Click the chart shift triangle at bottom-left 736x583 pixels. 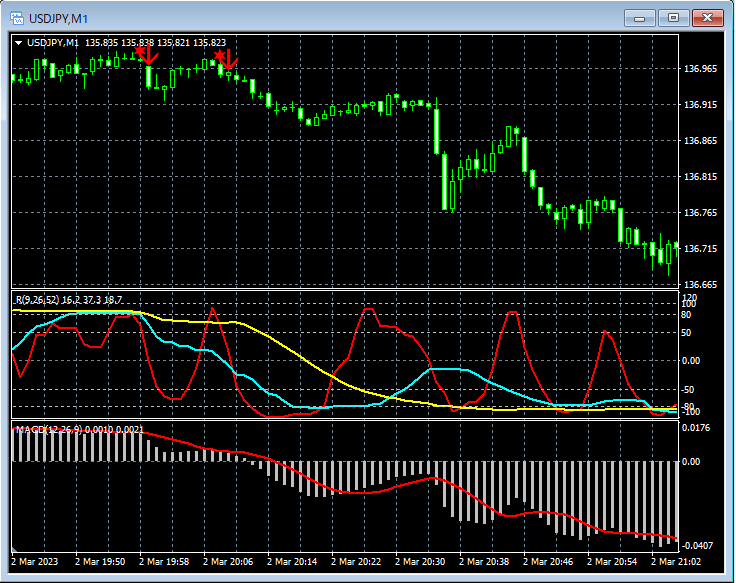click(x=15, y=549)
